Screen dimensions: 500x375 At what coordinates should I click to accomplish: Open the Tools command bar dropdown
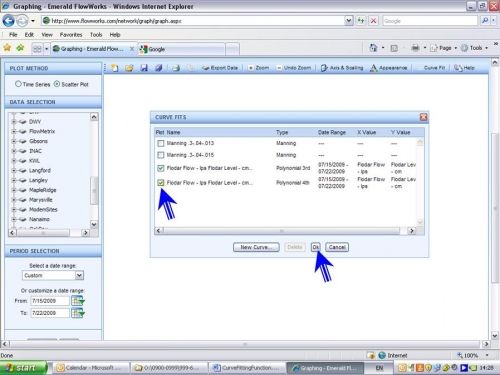click(x=474, y=48)
